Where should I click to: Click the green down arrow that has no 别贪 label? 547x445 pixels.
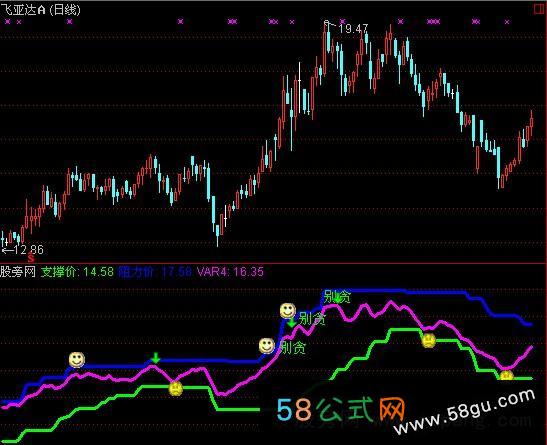point(155,357)
